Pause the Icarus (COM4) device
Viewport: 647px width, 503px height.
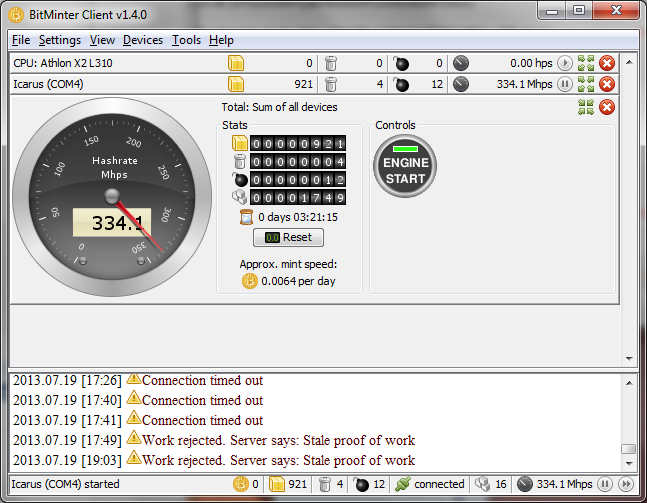point(564,84)
